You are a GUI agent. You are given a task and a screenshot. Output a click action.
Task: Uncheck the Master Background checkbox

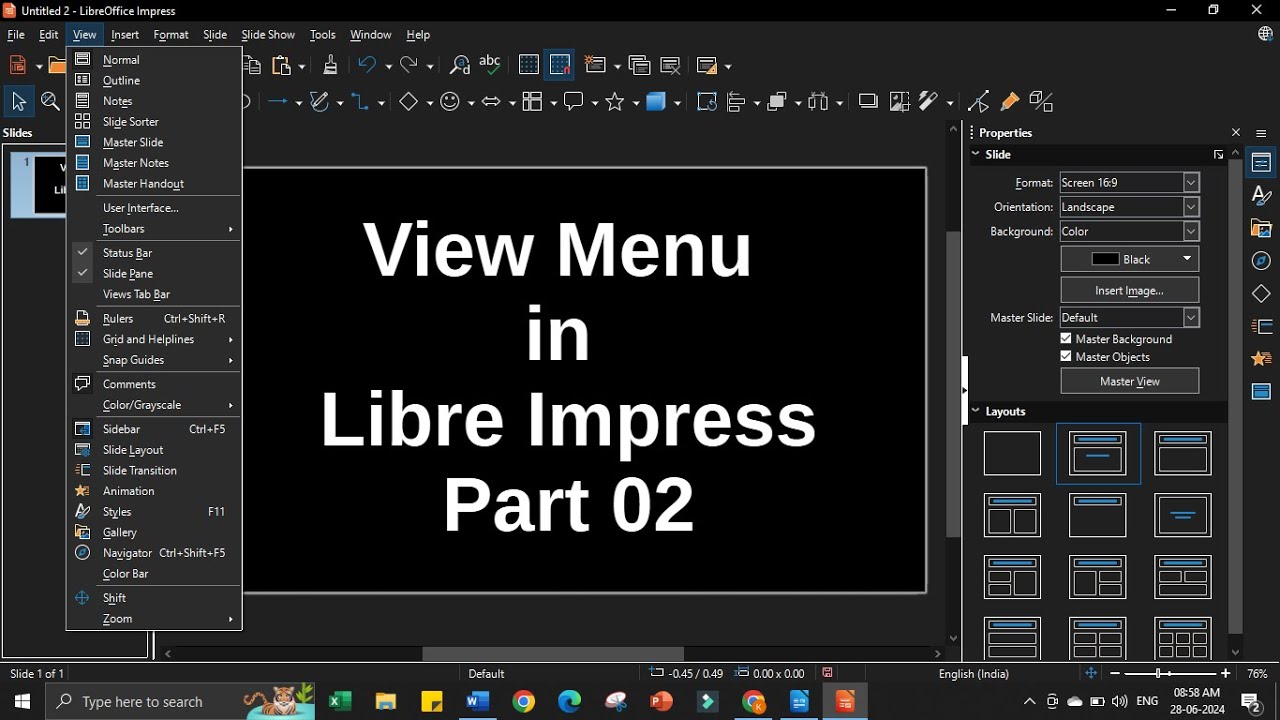[x=1066, y=339]
